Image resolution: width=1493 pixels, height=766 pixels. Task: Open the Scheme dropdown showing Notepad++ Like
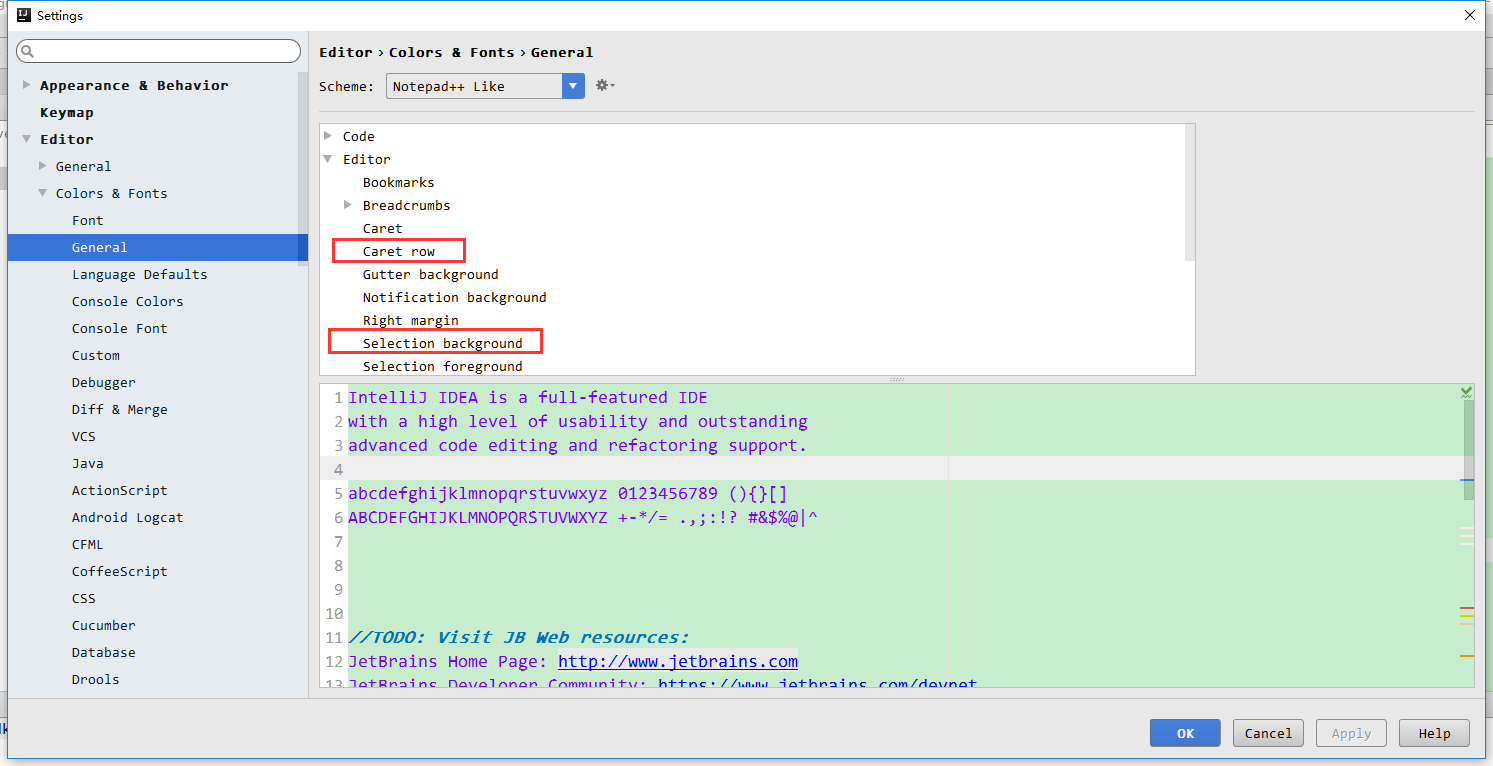tap(571, 86)
